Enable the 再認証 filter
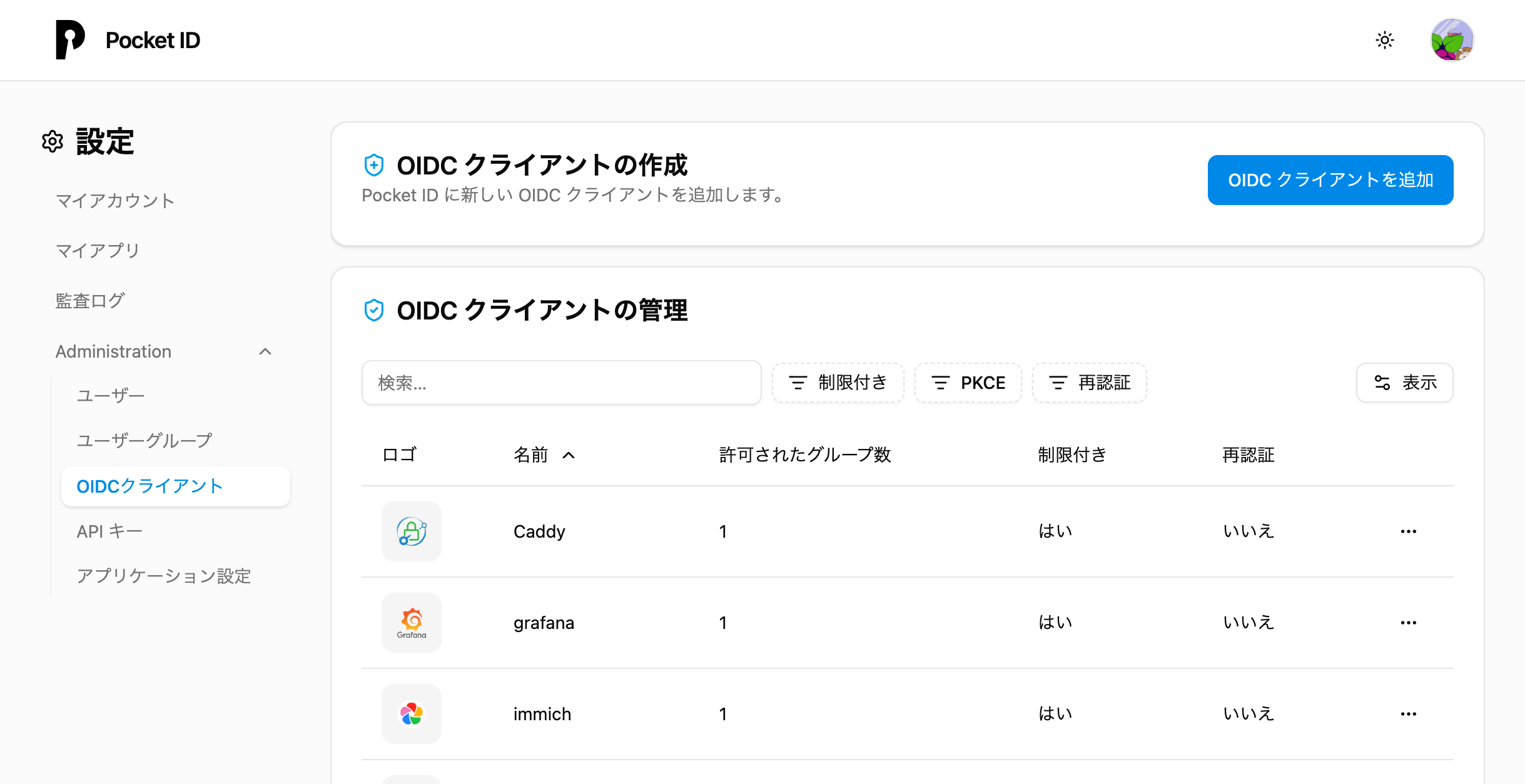 pyautogui.click(x=1089, y=382)
